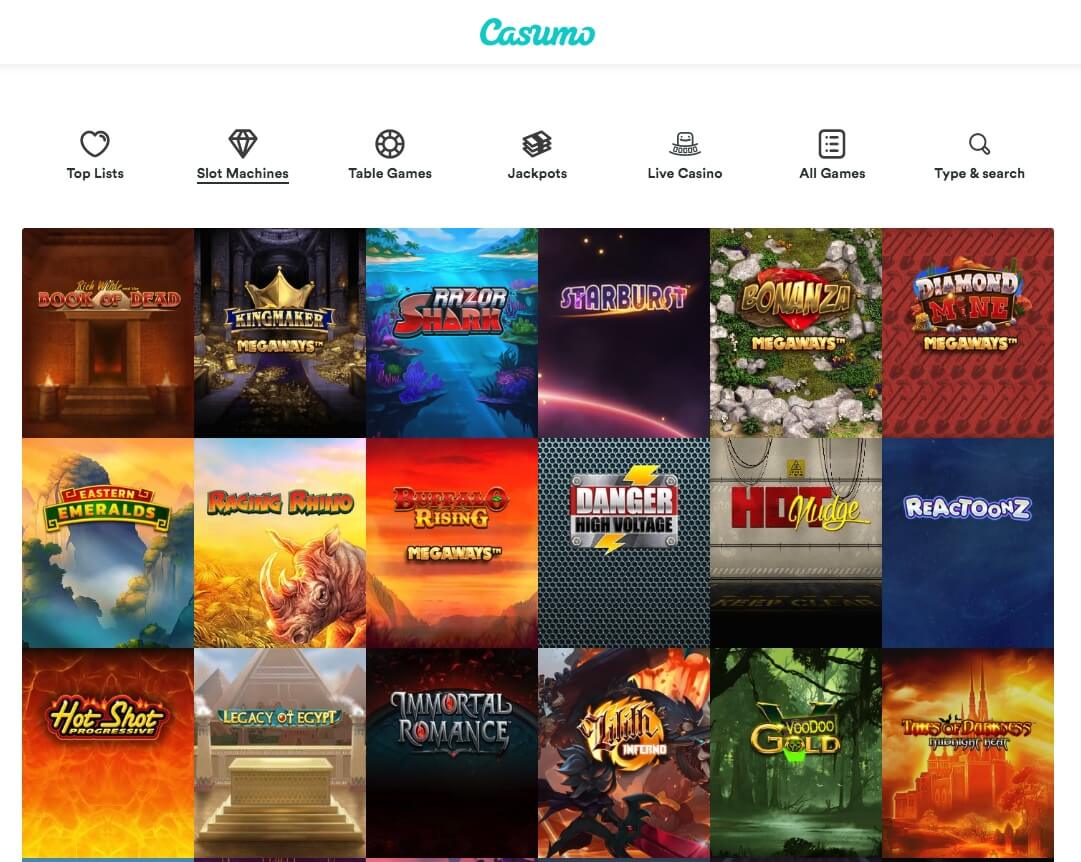The image size is (1081, 862).
Task: Open the Live Casino dealer icon
Action: [685, 143]
